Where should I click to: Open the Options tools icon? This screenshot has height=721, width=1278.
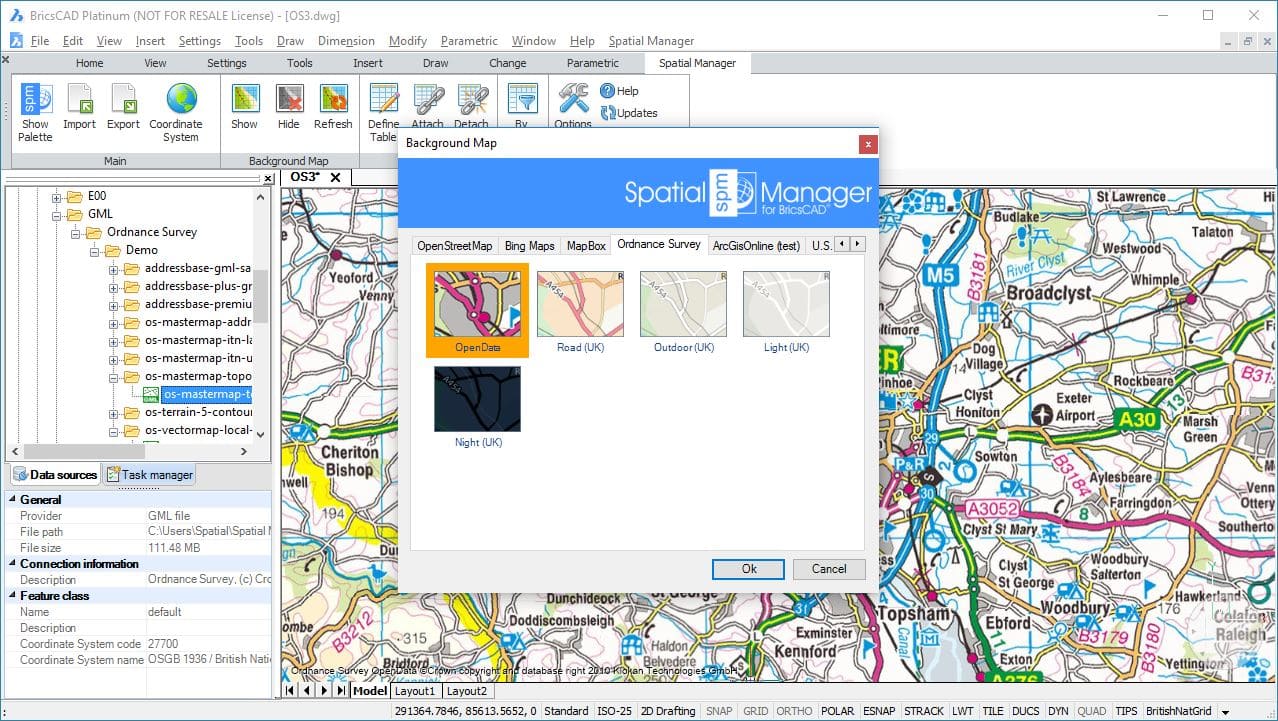click(573, 98)
